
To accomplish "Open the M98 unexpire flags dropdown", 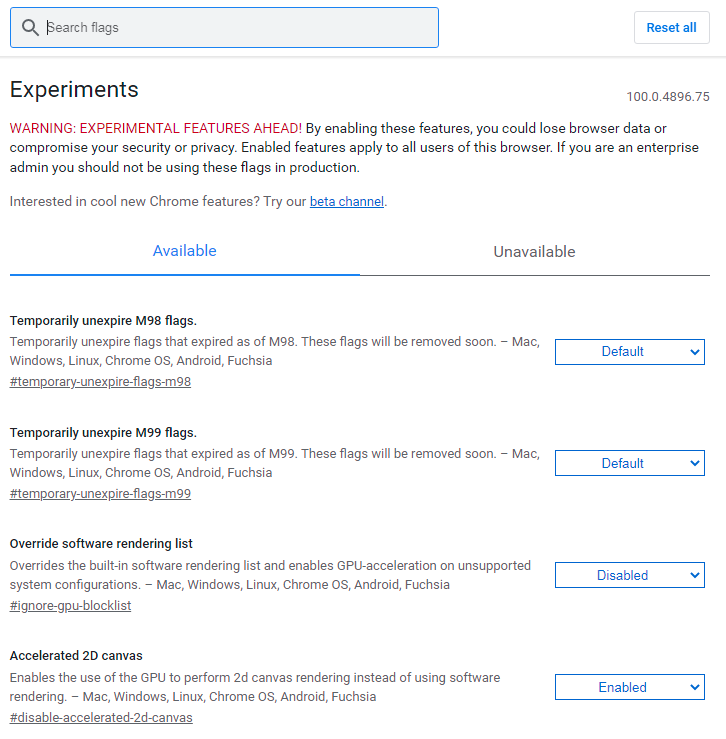I will (629, 352).
